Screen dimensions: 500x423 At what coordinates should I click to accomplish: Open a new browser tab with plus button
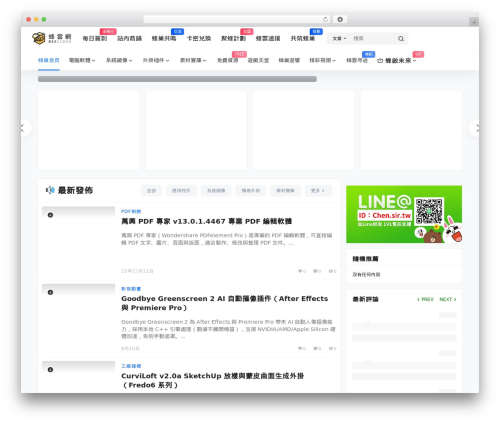(x=474, y=22)
